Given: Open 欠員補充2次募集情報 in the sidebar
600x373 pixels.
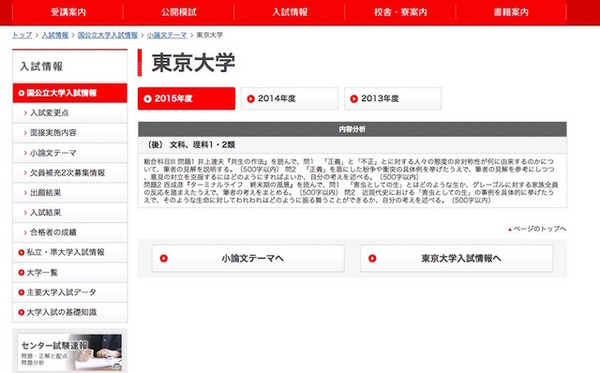Looking at the screenshot, I should click(70, 173).
